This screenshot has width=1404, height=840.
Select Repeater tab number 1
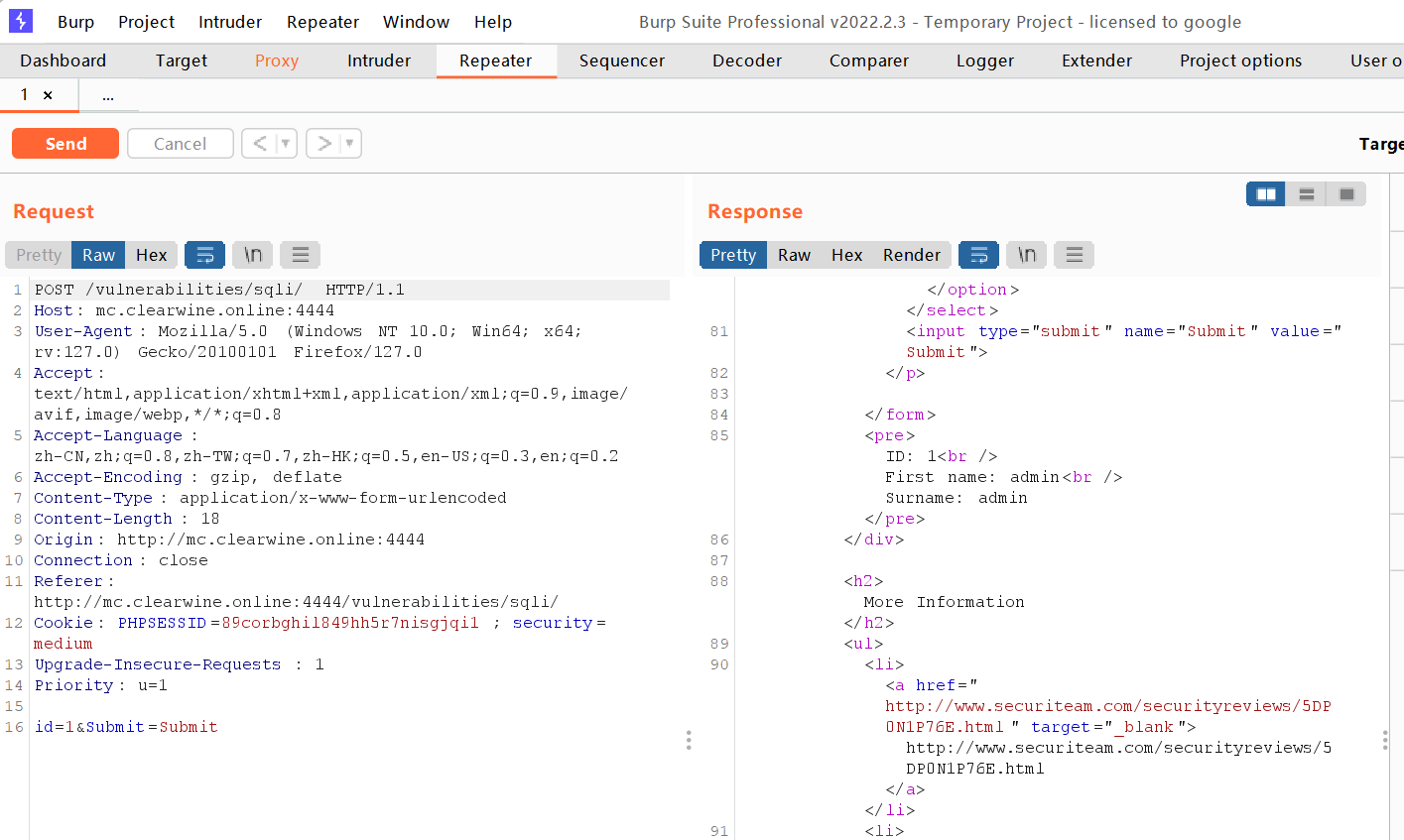click(24, 94)
